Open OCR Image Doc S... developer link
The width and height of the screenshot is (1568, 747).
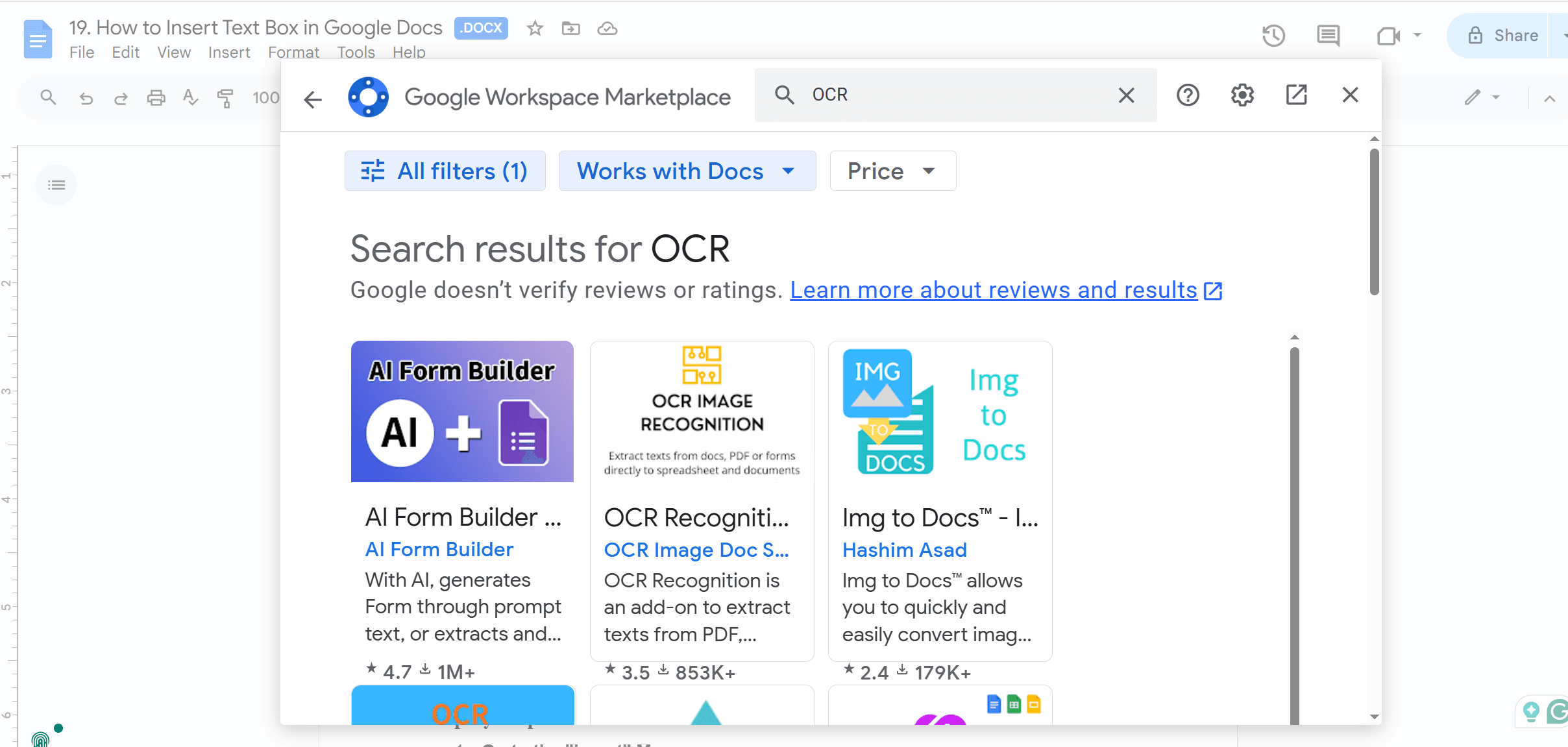tap(696, 550)
